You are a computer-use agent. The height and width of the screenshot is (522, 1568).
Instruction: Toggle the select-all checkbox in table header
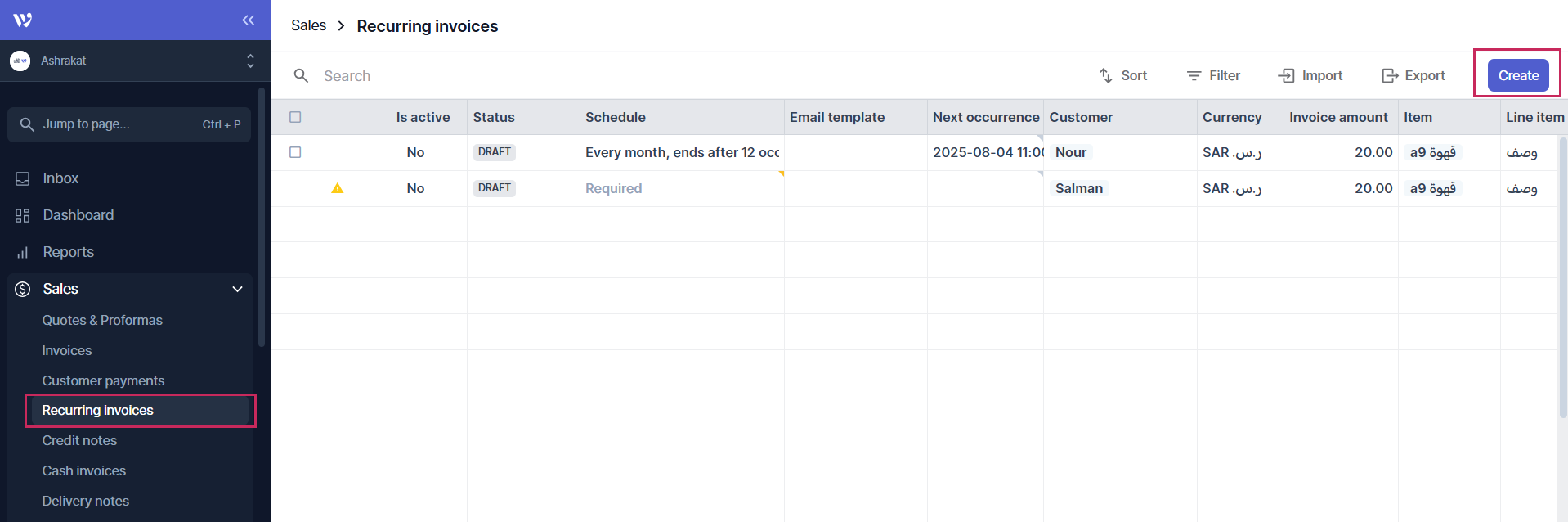pyautogui.click(x=295, y=117)
